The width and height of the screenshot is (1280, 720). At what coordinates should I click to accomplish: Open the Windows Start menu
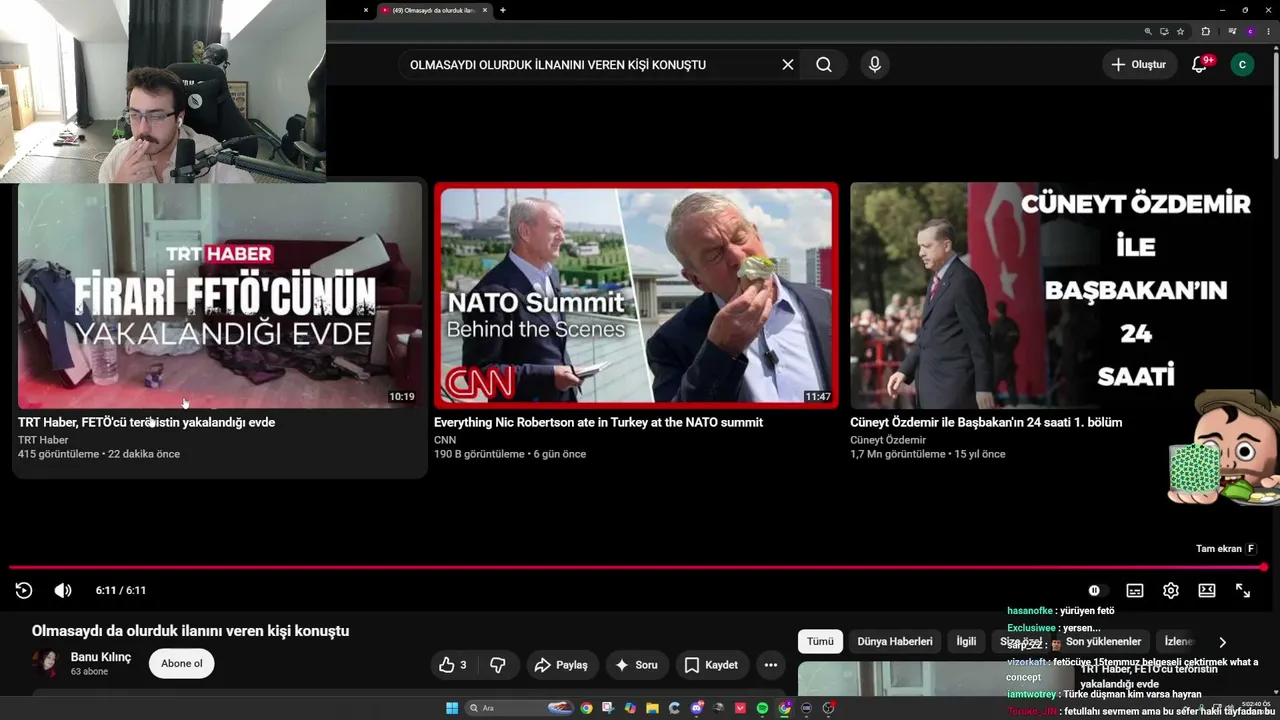[452, 708]
